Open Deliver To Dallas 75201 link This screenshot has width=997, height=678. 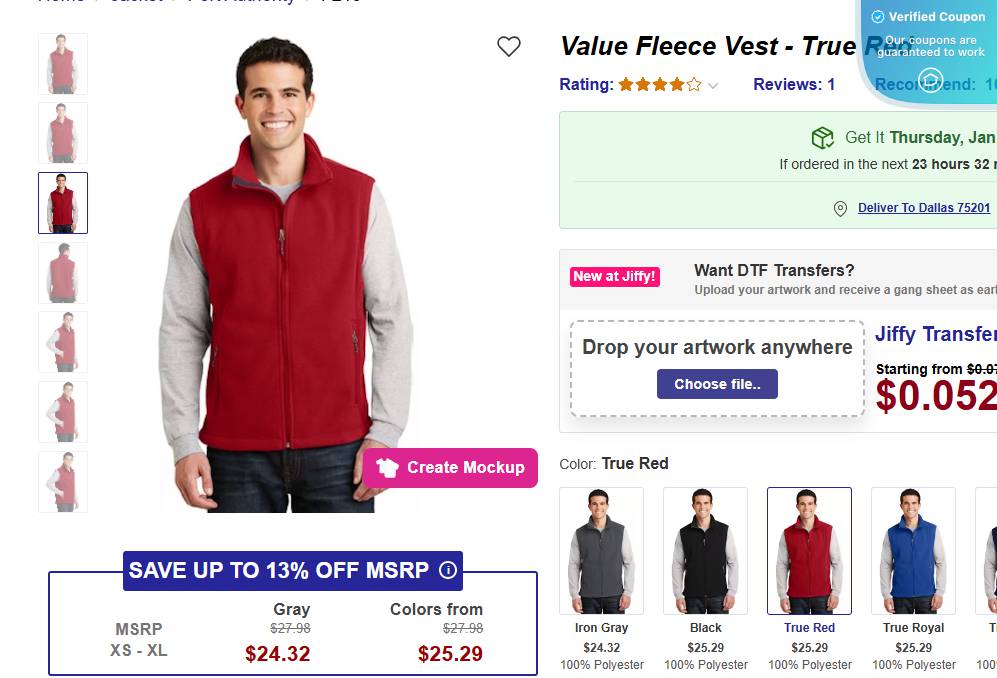924,208
